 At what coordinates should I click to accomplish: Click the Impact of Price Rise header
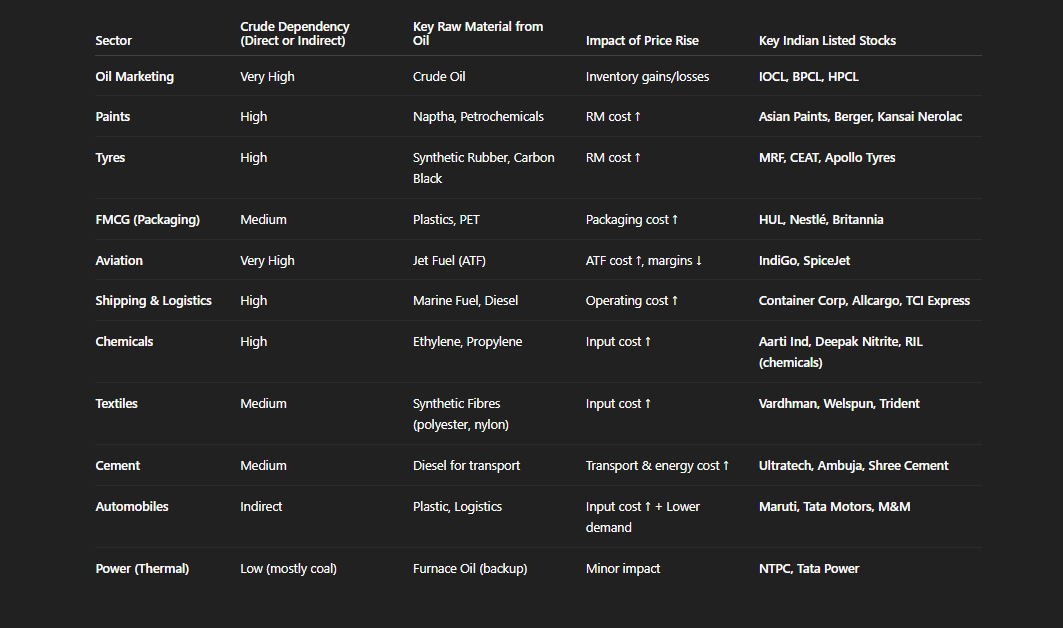(642, 41)
